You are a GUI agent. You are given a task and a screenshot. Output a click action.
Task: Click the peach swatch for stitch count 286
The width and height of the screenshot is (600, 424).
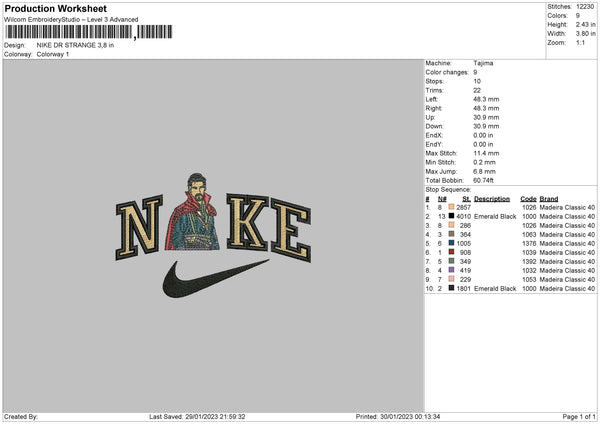[452, 225]
